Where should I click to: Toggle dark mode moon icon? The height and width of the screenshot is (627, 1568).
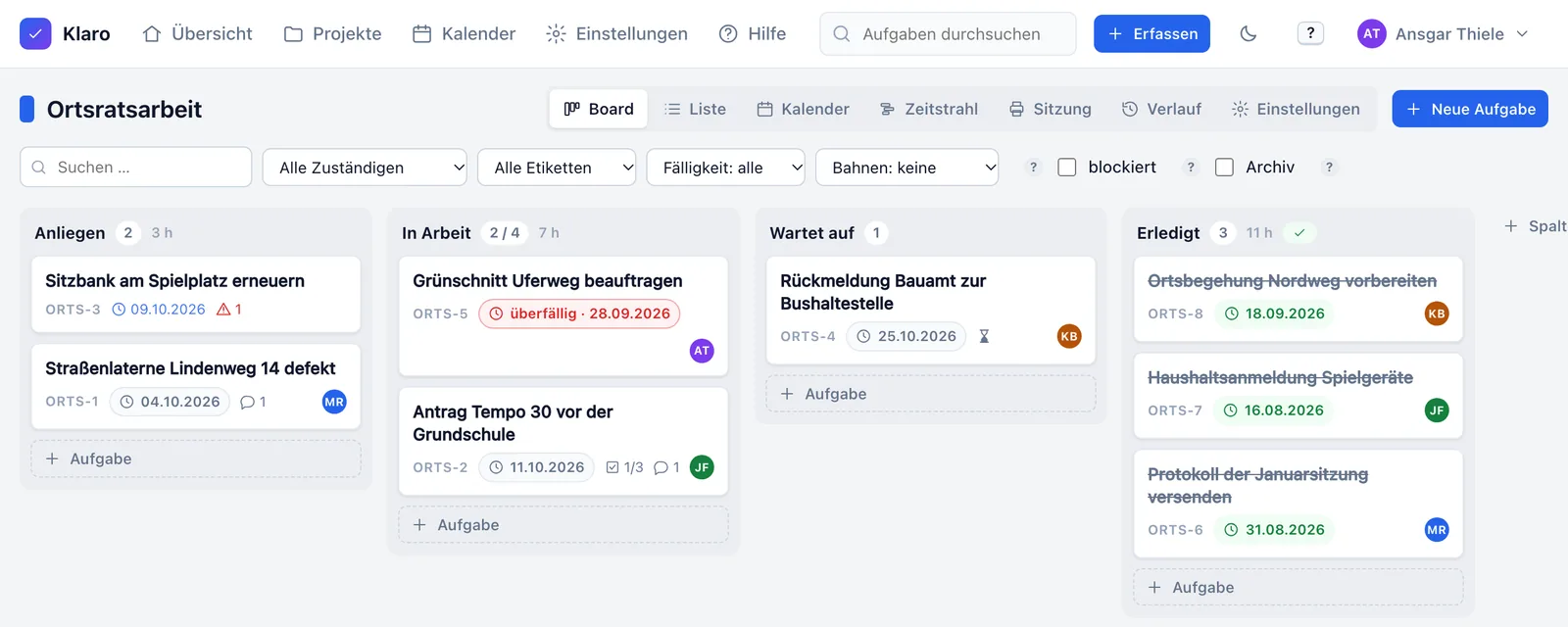[1248, 33]
